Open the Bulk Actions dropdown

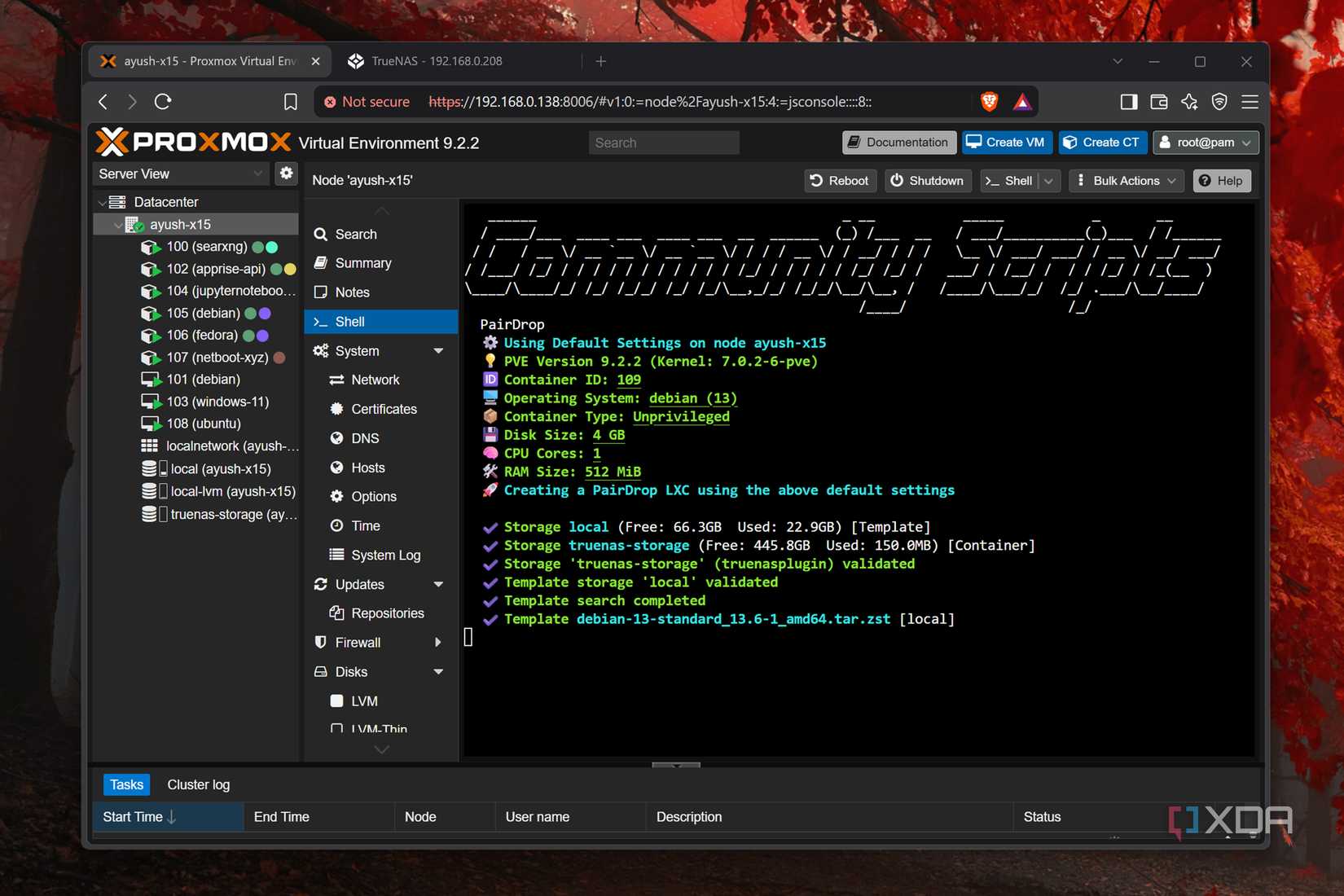click(1127, 181)
